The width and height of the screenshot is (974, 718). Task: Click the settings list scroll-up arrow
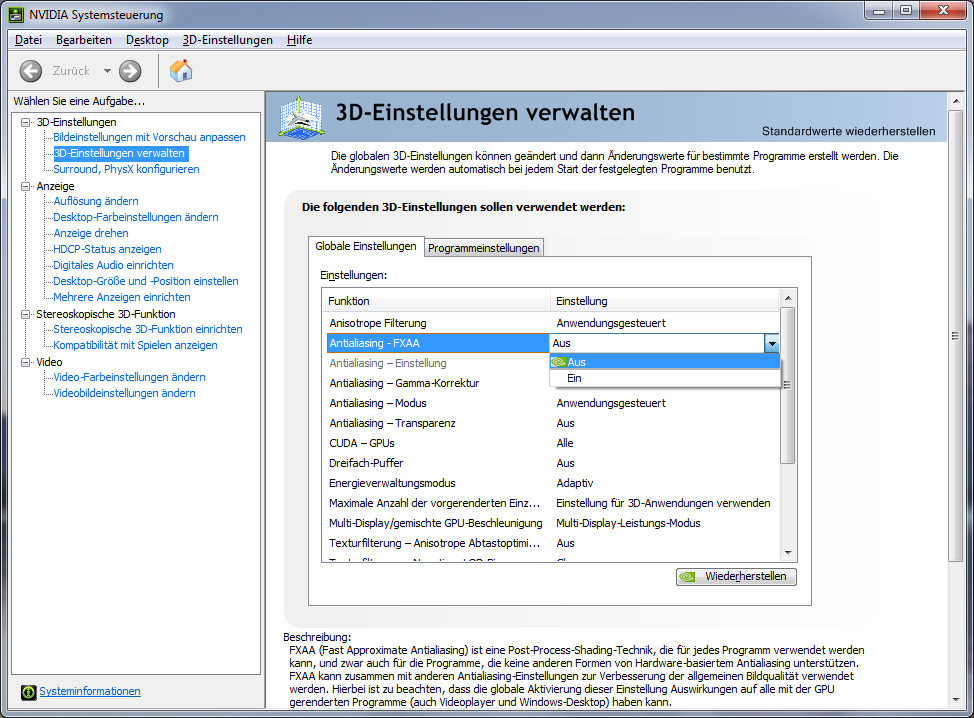pos(788,298)
